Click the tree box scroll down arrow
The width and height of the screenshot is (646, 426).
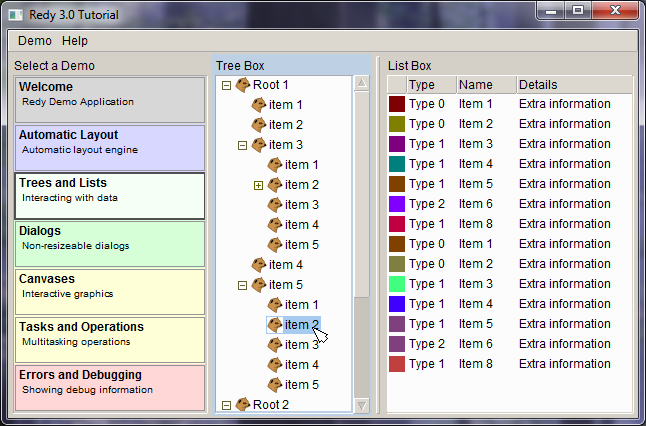click(x=362, y=405)
